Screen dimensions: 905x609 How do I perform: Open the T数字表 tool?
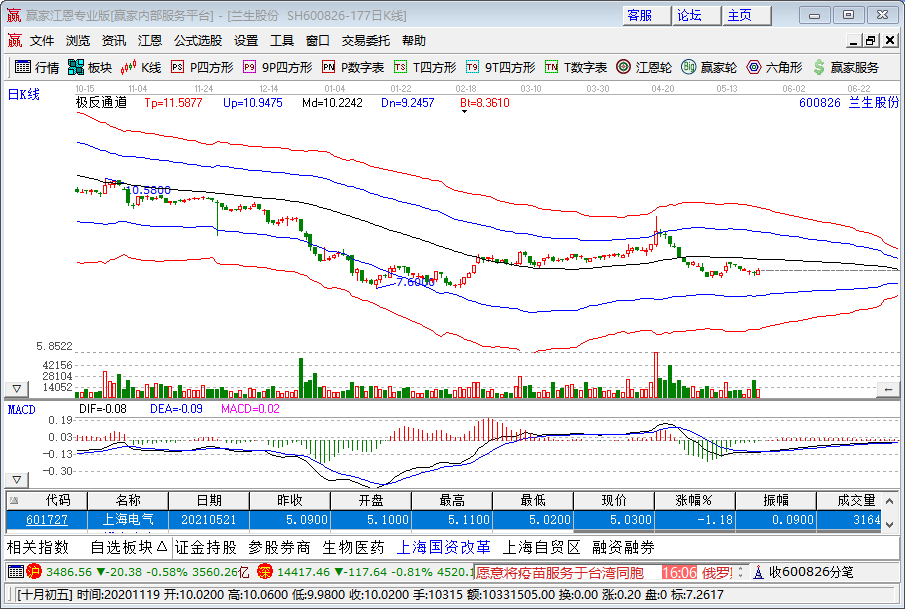pos(576,68)
